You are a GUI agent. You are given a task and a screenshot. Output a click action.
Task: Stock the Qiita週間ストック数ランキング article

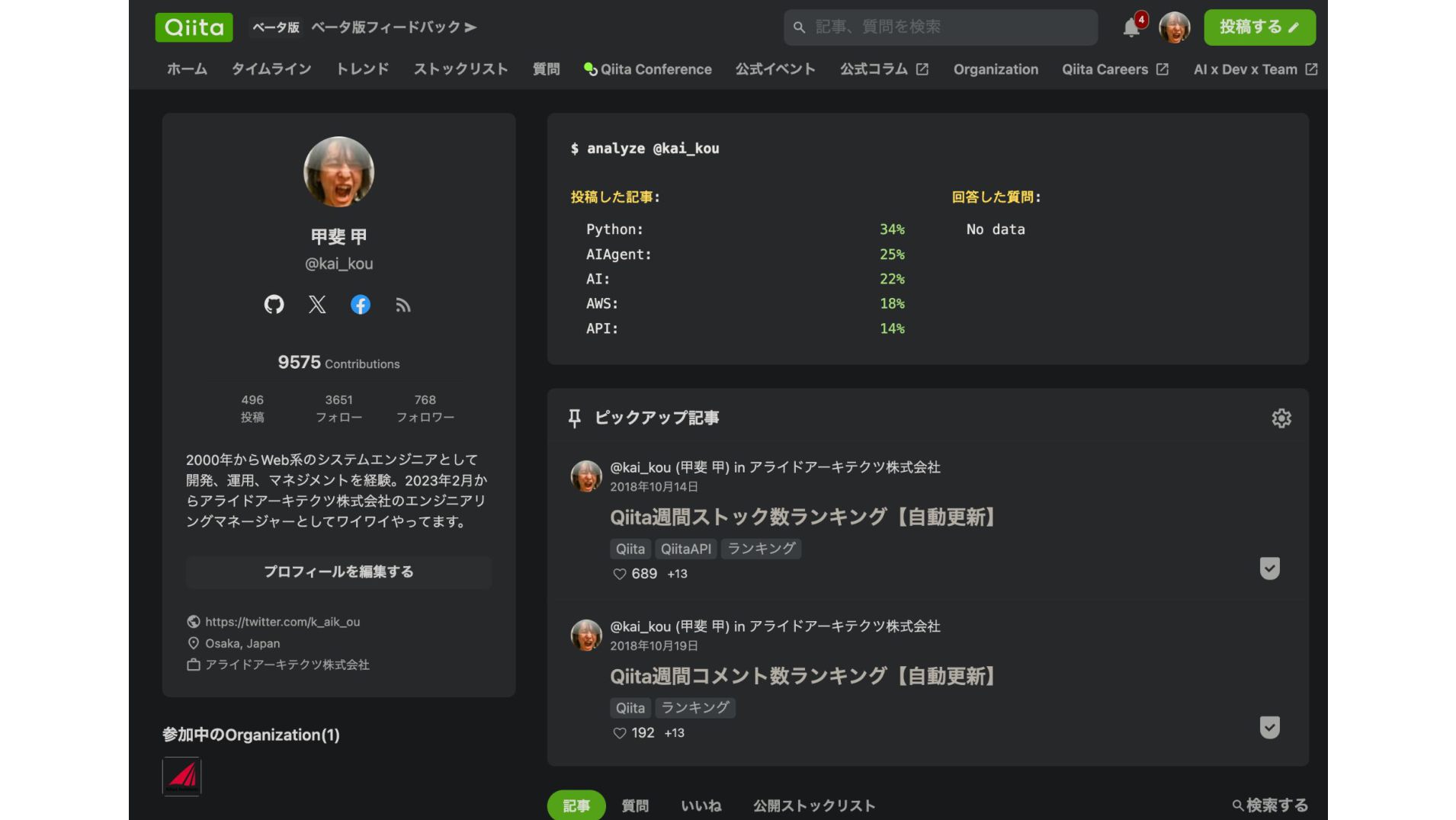point(1269,569)
